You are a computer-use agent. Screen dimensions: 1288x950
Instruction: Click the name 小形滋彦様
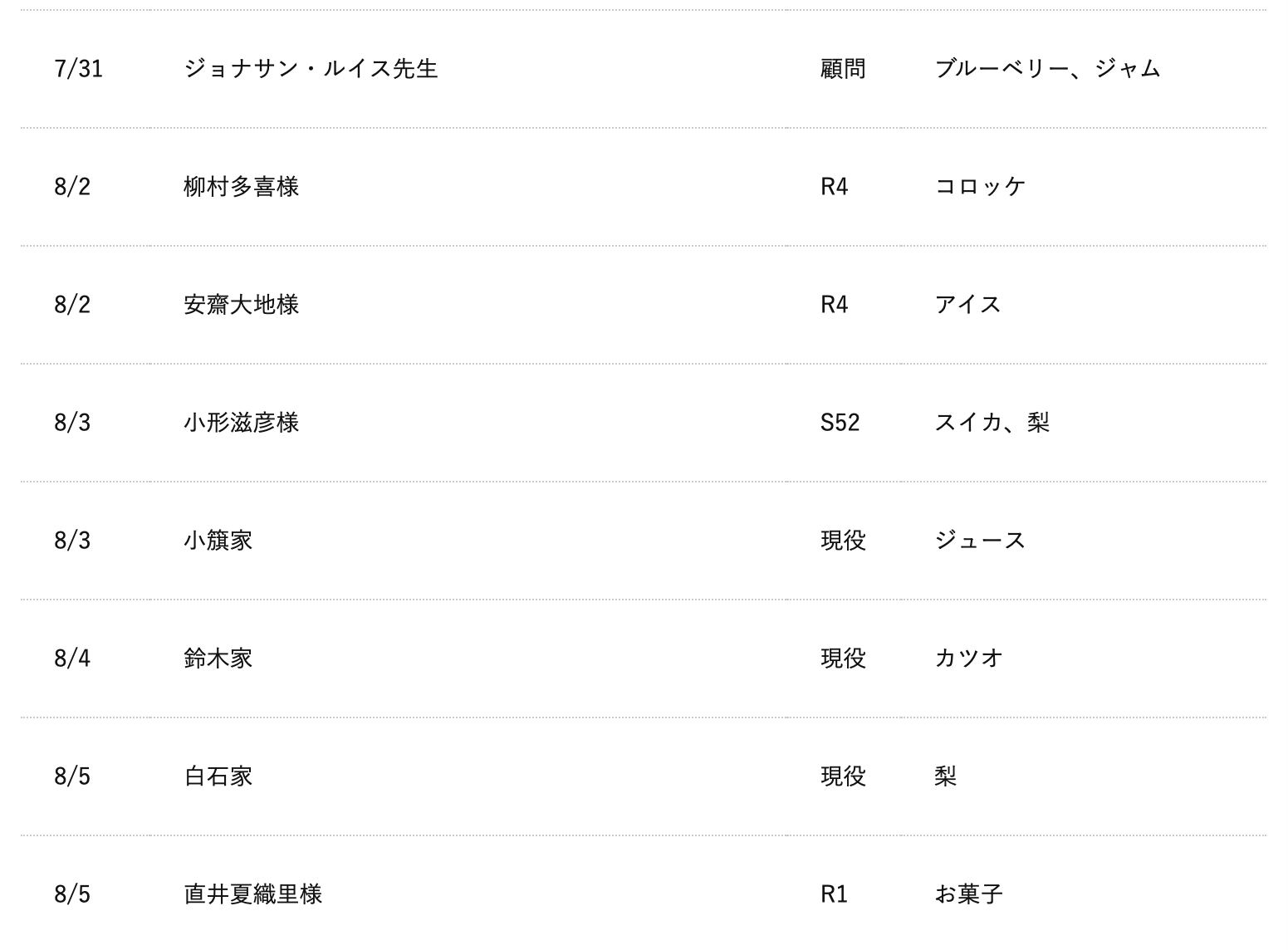click(241, 423)
